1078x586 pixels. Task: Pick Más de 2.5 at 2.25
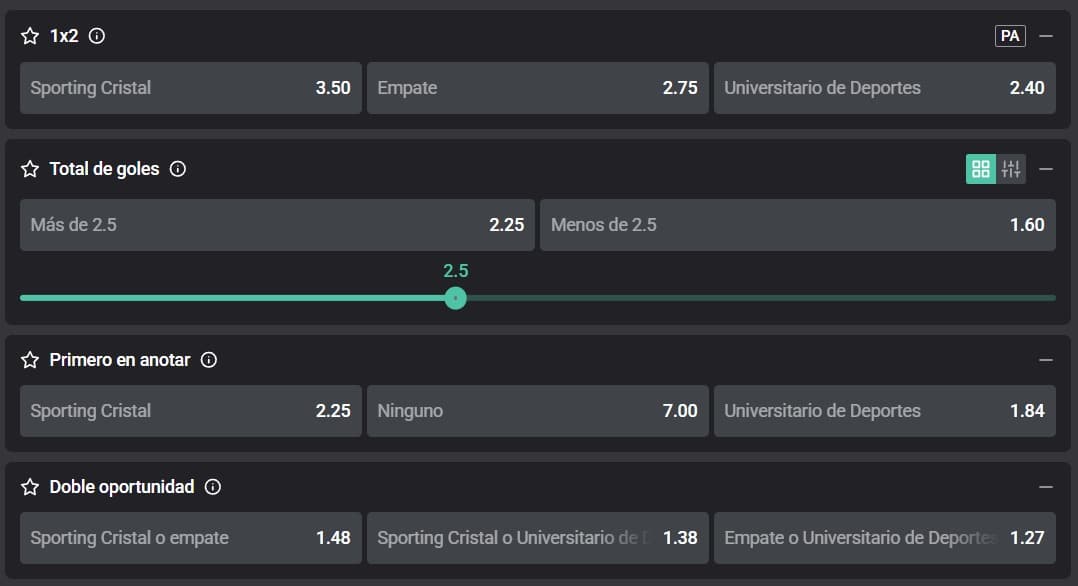[x=277, y=225]
